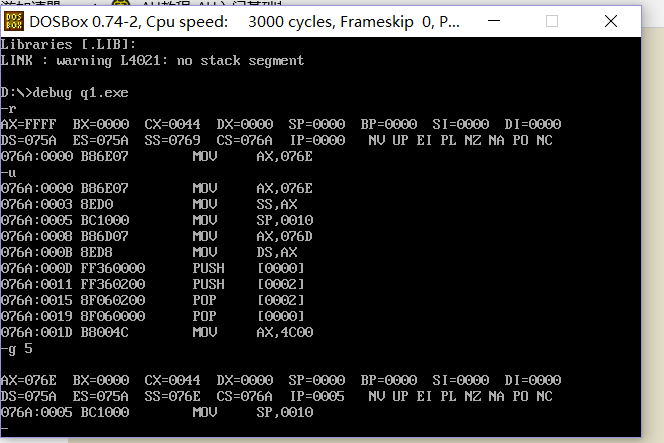Click the 'IP=0000' register value
The height and width of the screenshot is (443, 664).
[317, 141]
